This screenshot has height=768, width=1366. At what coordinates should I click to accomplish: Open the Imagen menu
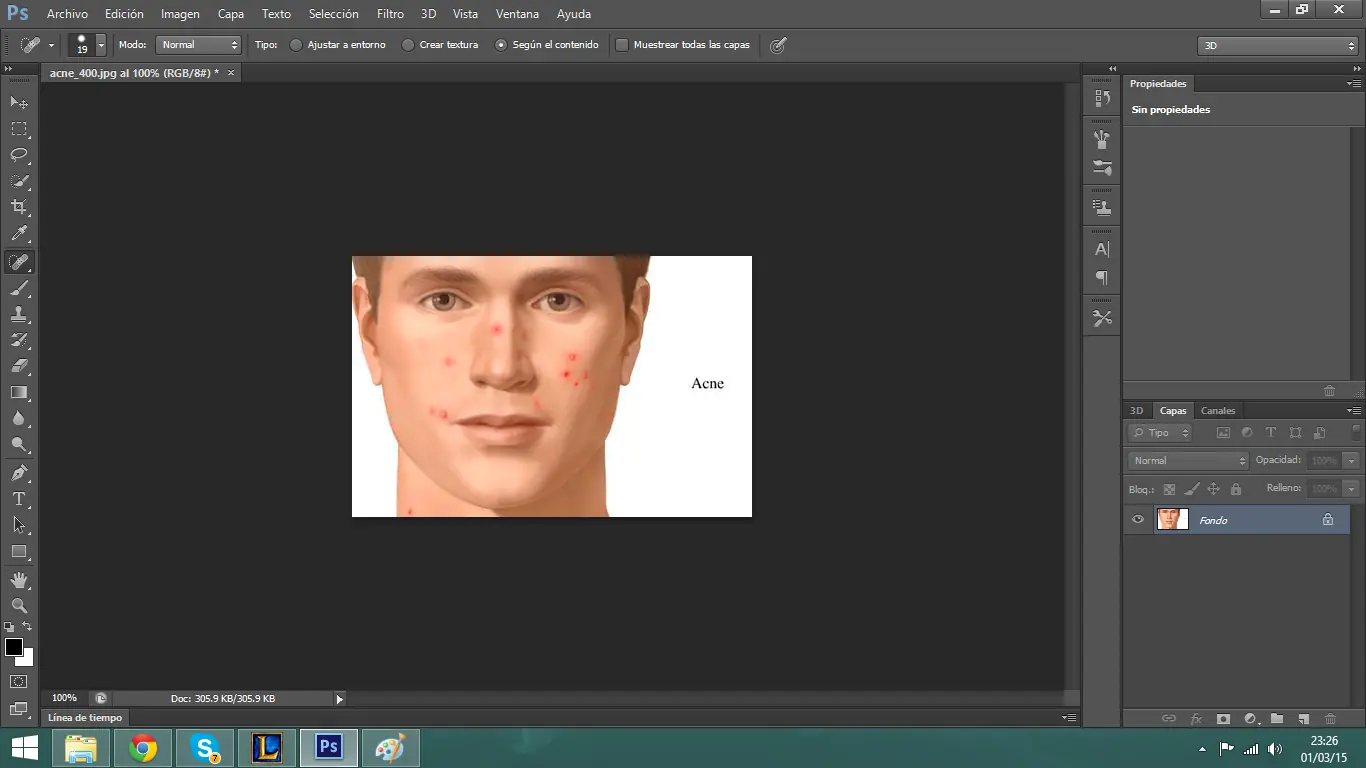click(180, 14)
